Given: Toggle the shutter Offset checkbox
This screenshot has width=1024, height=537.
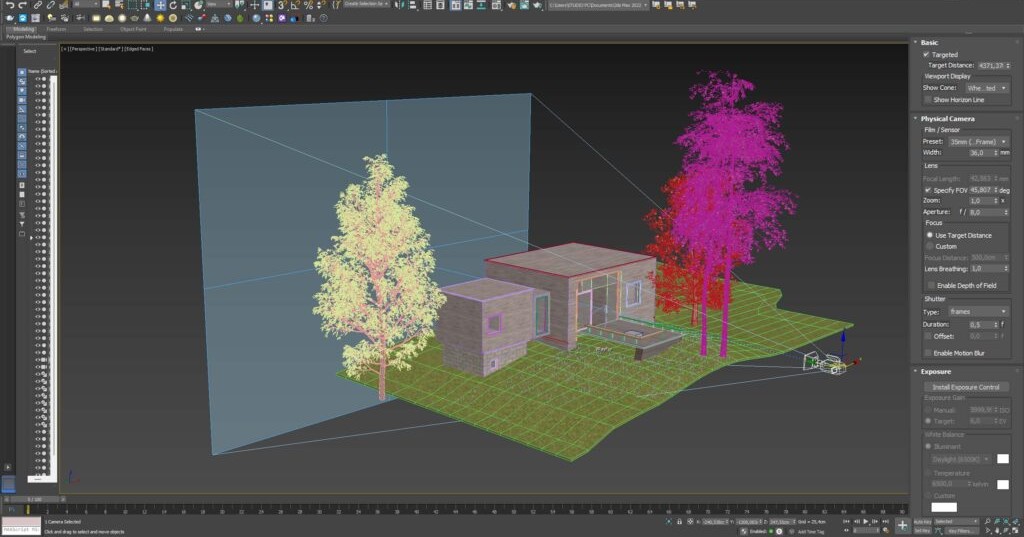Looking at the screenshot, I should coord(928,336).
